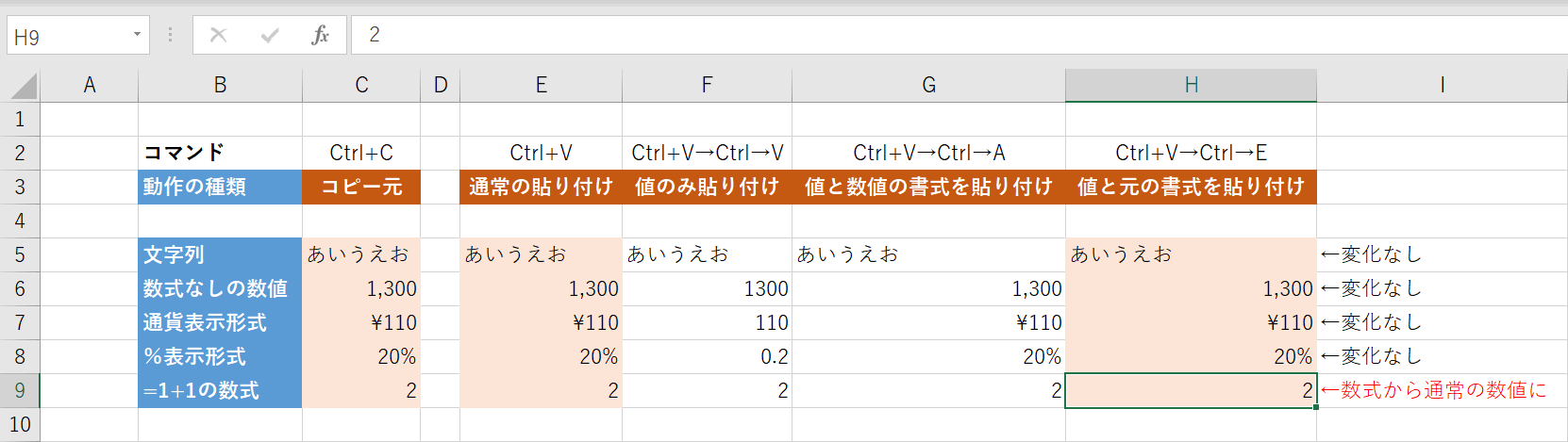Screen dimensions: 1568x442
Task: Open the Insert Function fx dialog
Action: [321, 35]
